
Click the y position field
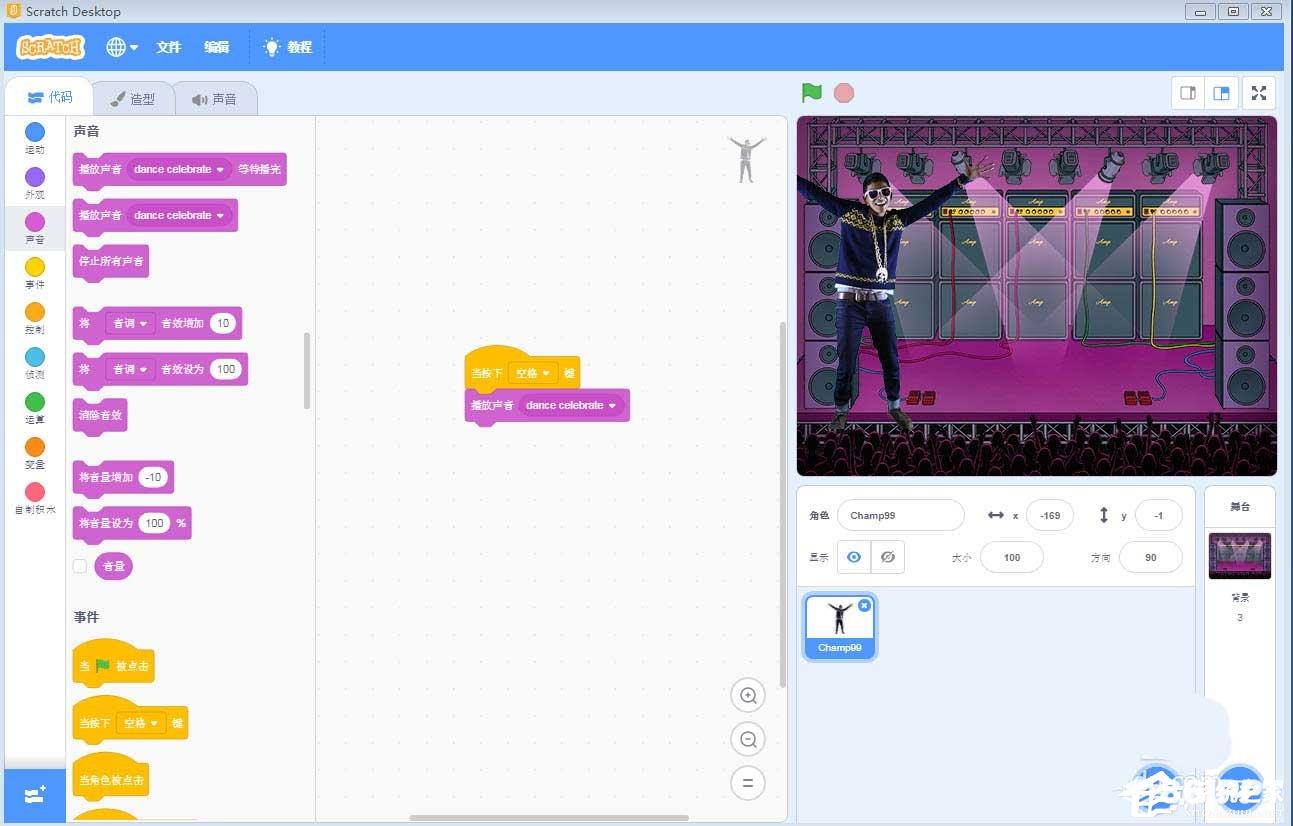coord(1159,515)
